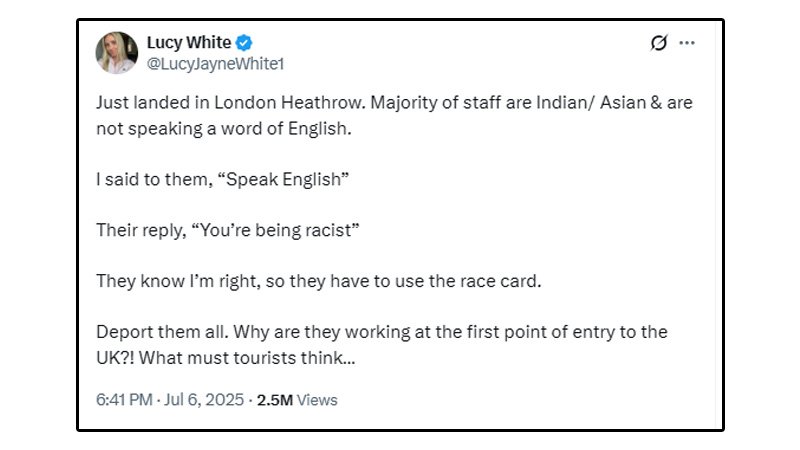This screenshot has height=450, width=800.
Task: Click the Grok slashed-circle icon
Action: 659,43
